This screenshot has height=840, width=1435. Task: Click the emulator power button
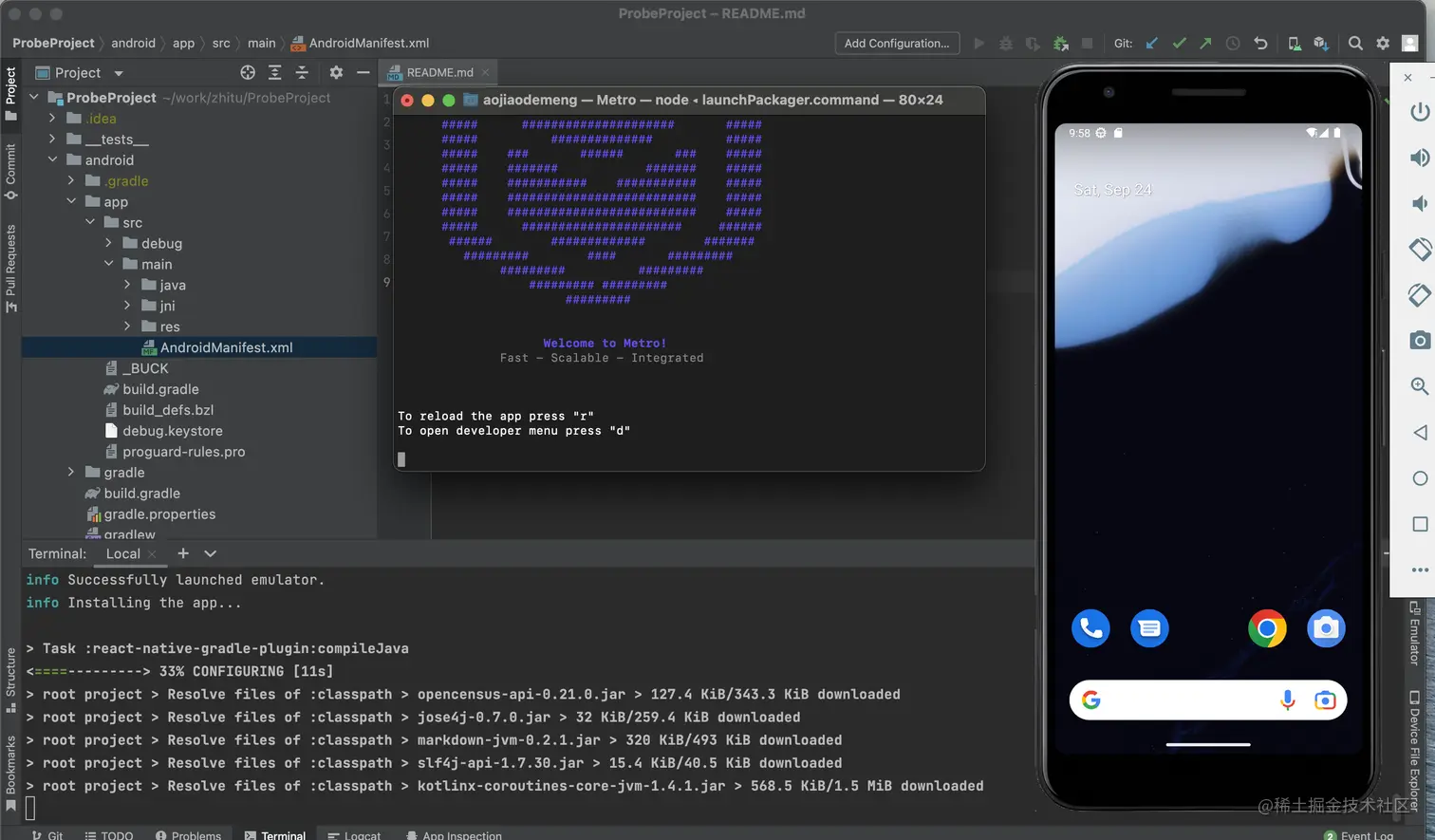(1420, 112)
